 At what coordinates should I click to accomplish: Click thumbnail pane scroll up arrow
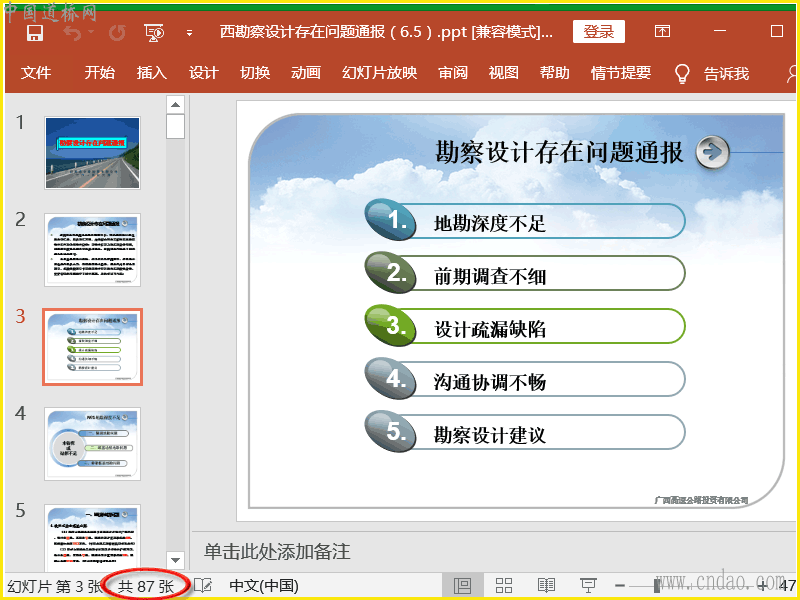[x=176, y=105]
